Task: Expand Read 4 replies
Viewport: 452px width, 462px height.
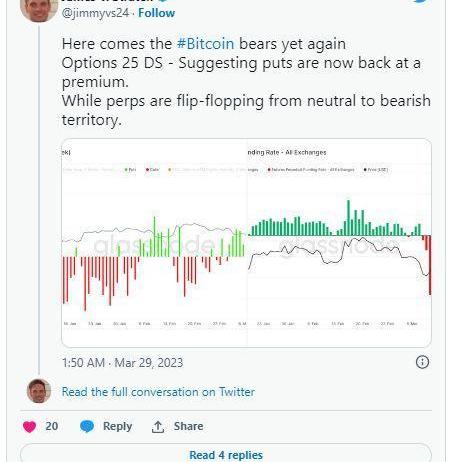Action: pos(226,455)
